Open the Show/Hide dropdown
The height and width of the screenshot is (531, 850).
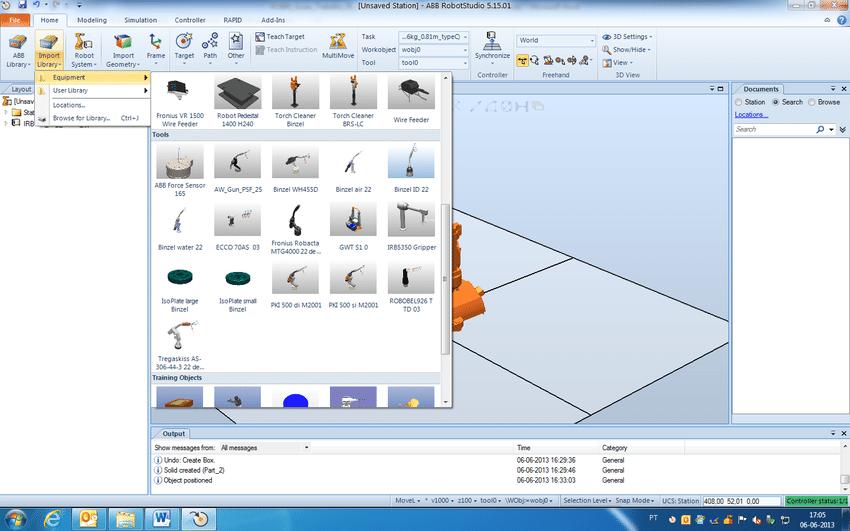tap(627, 50)
